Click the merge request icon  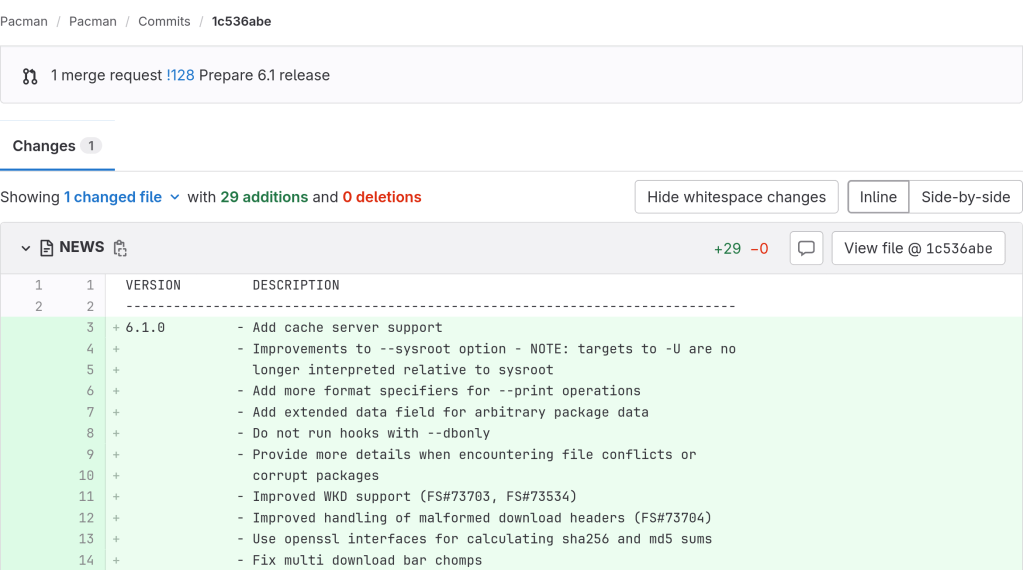point(30,76)
